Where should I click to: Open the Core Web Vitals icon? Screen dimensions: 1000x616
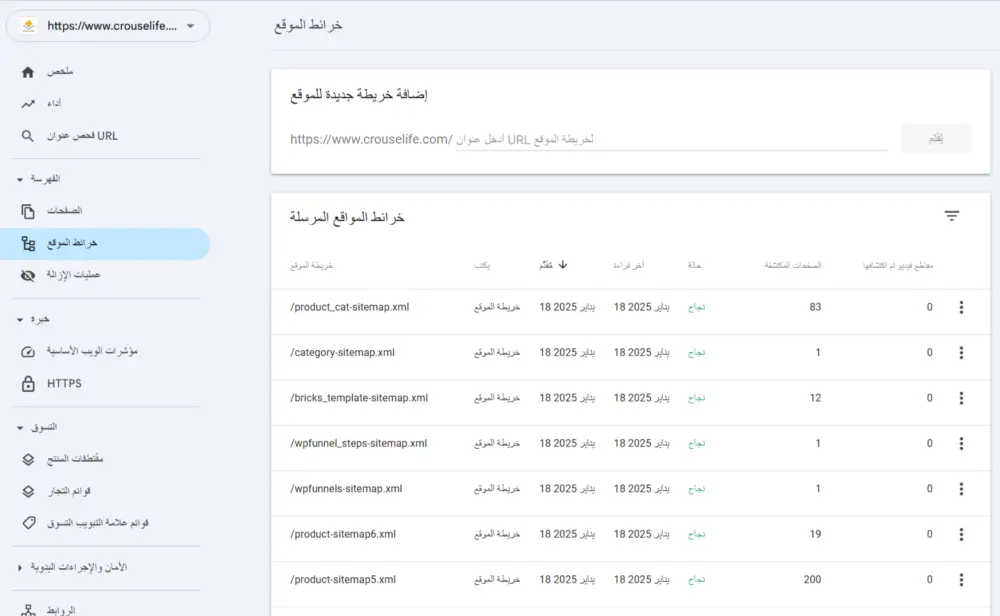(x=26, y=351)
